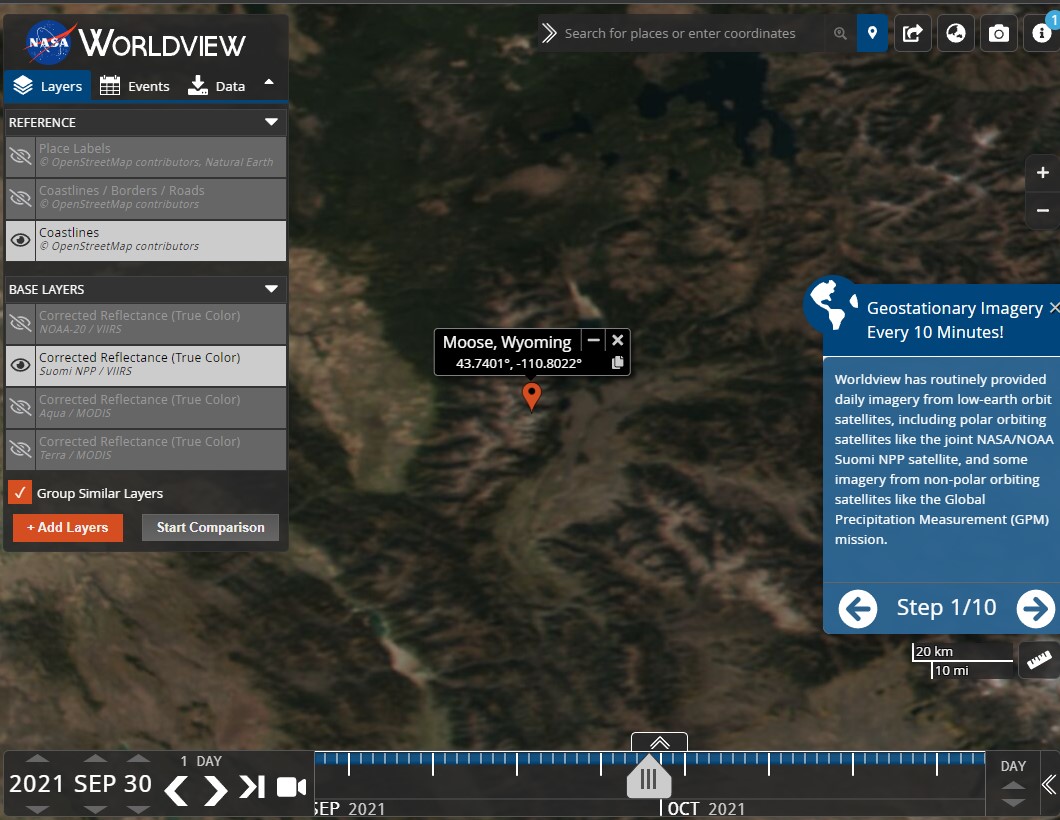The image size is (1060, 820).
Task: Decrease the month with down arrow
Action: tap(95, 809)
